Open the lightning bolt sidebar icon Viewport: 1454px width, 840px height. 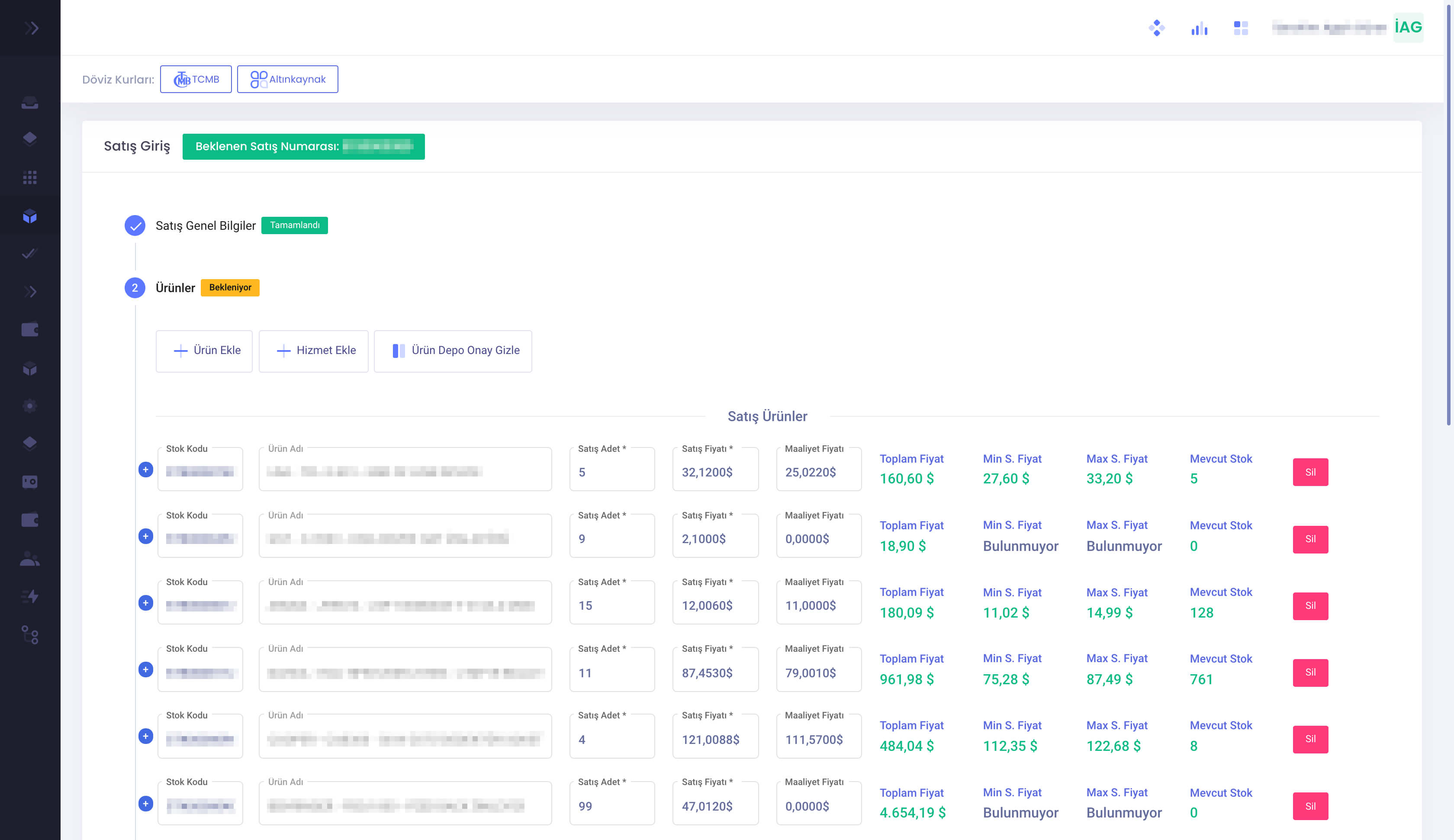point(30,596)
